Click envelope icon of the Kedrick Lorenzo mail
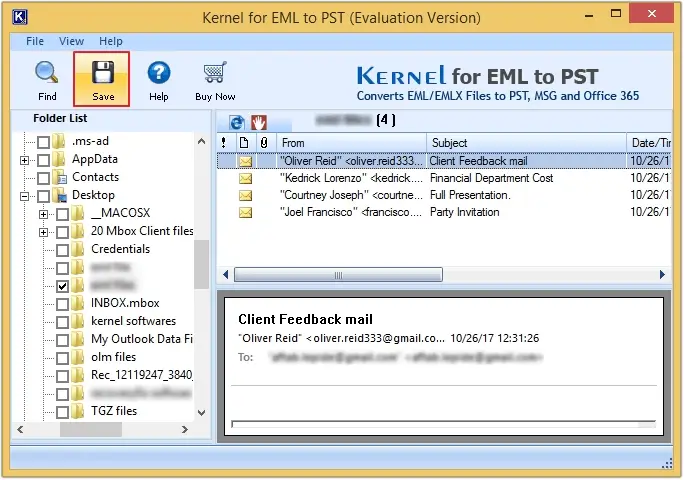This screenshot has height=480, width=684. [x=246, y=178]
